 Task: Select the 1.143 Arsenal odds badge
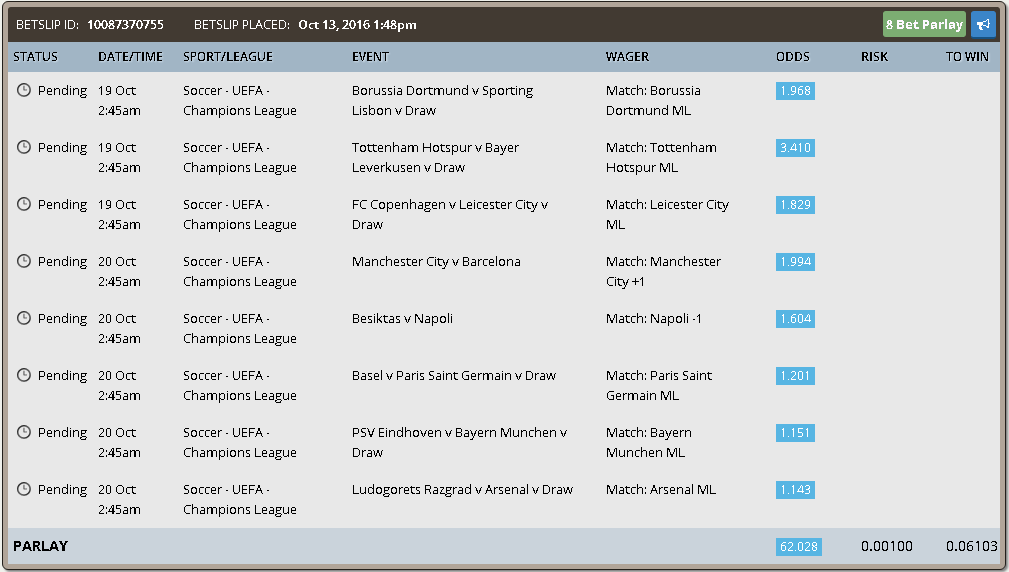(x=795, y=490)
